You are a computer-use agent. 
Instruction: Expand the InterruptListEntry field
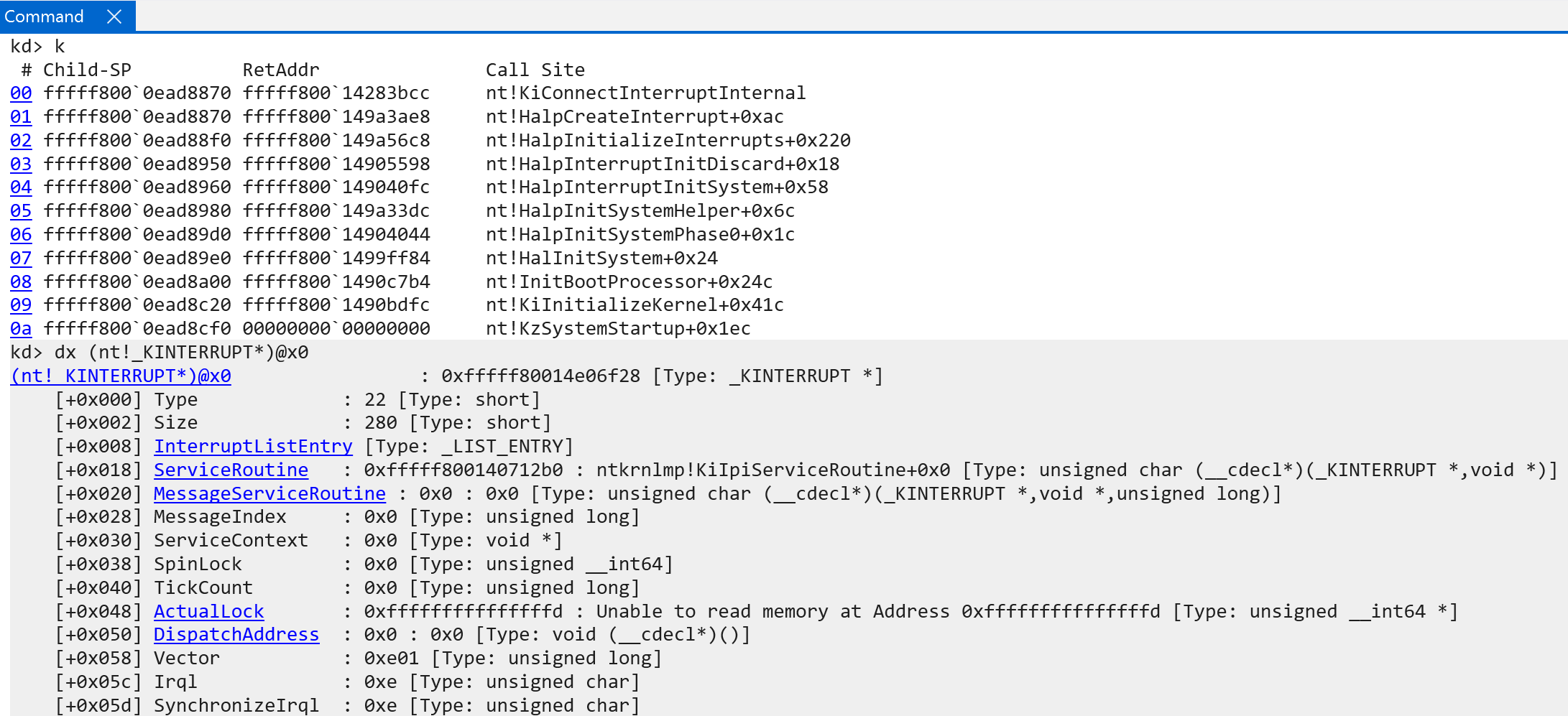coord(253,447)
